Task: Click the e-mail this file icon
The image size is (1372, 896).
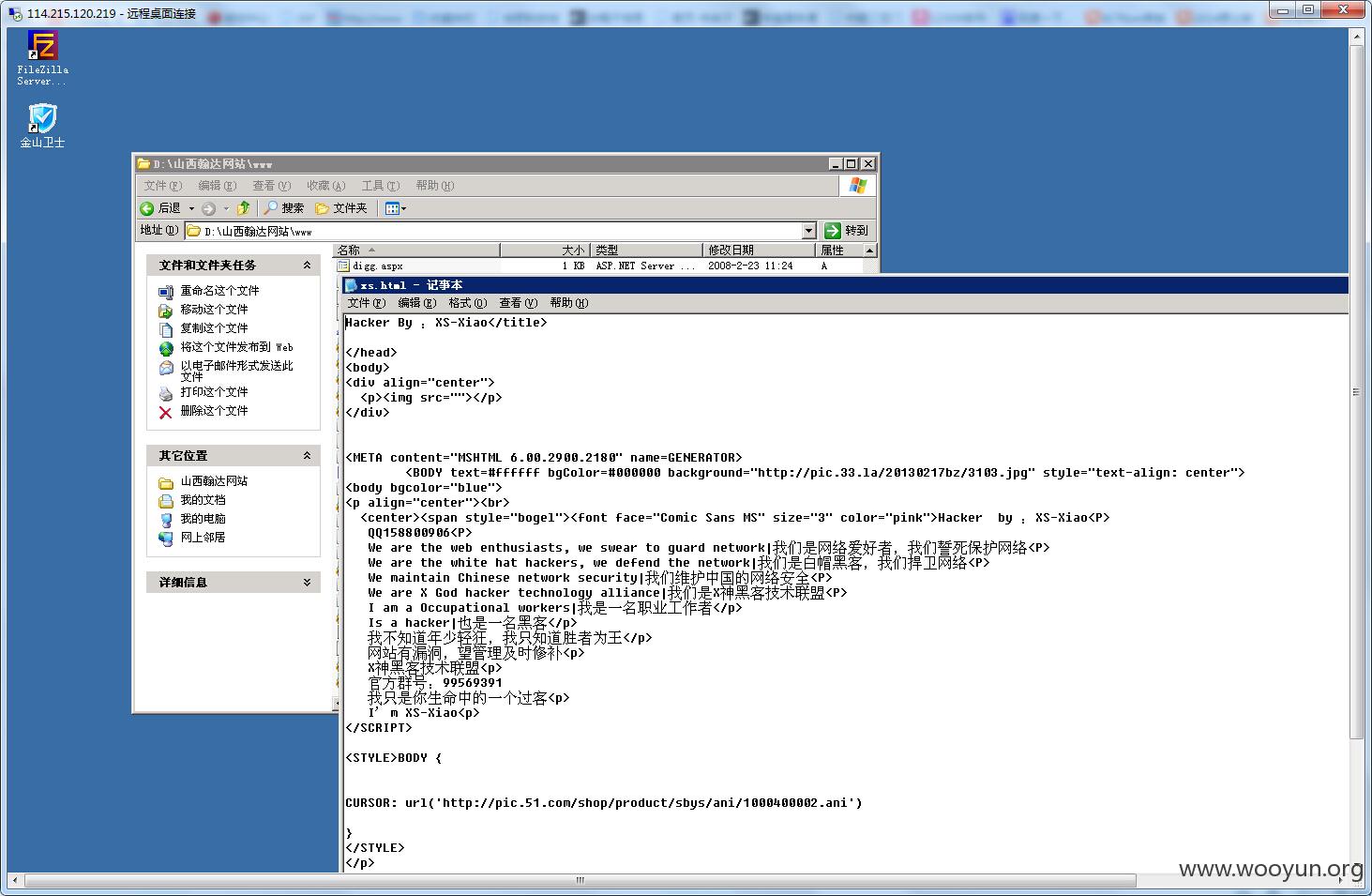Action: [x=166, y=367]
